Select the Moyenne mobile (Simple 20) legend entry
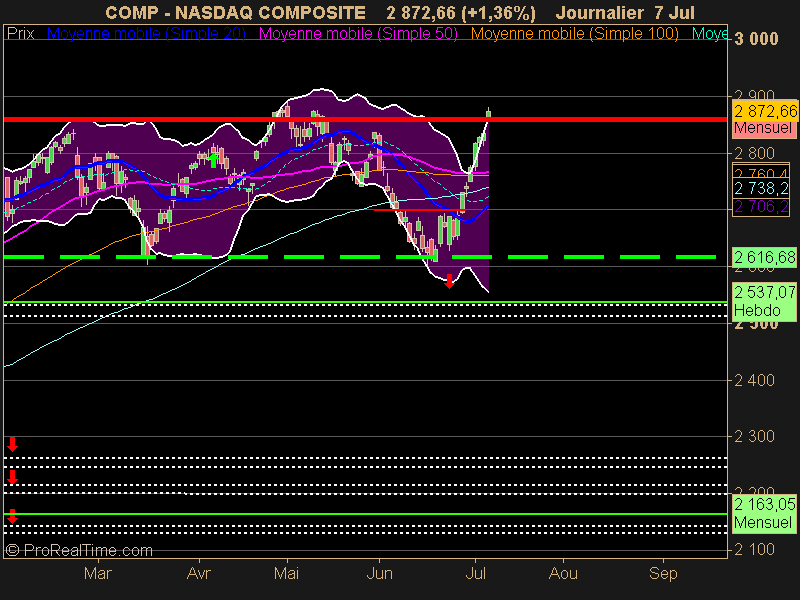Image resolution: width=800 pixels, height=600 pixels. coord(146,34)
